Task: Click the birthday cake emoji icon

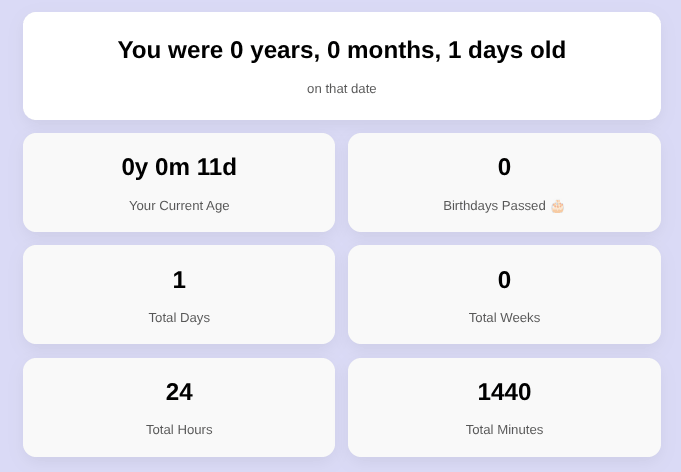Action: (x=557, y=206)
